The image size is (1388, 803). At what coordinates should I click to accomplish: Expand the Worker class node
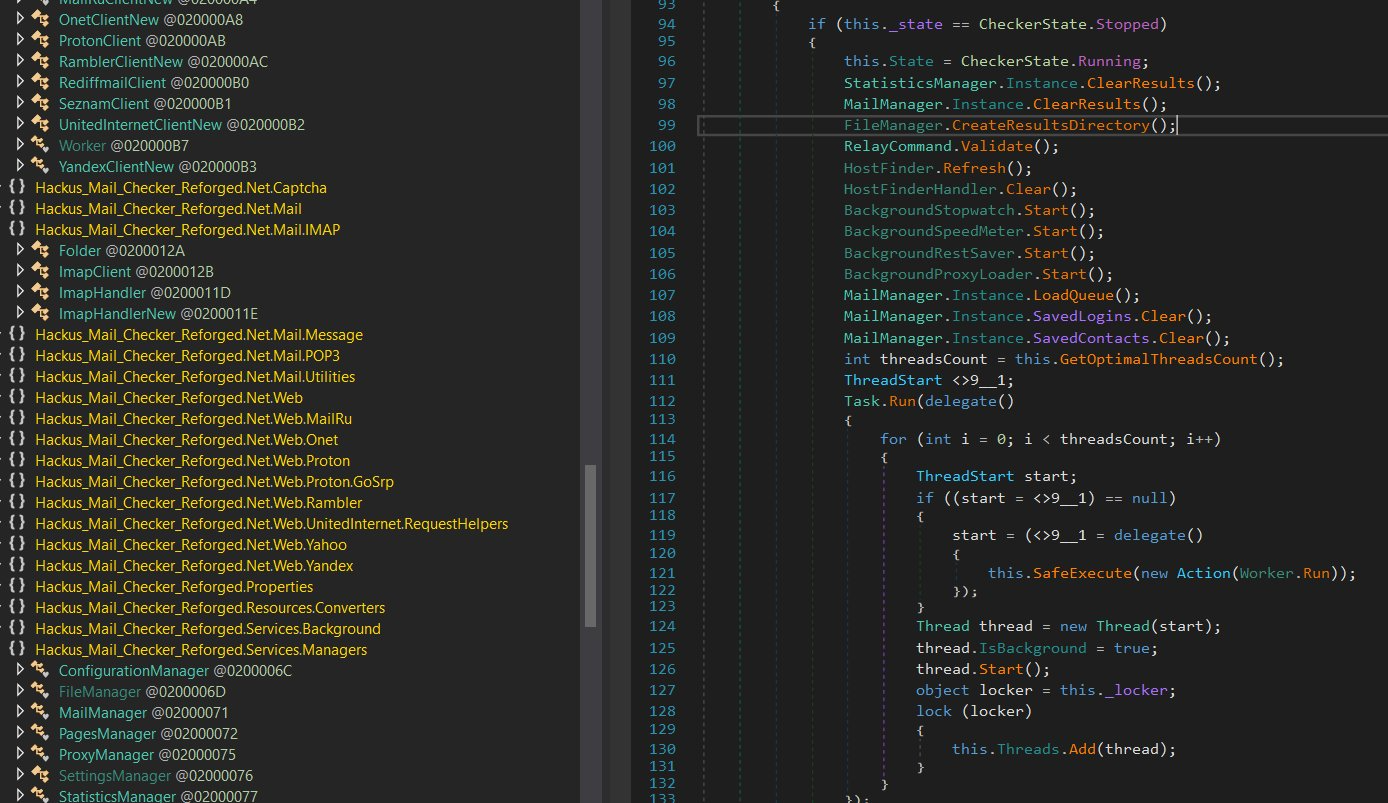[x=20, y=146]
